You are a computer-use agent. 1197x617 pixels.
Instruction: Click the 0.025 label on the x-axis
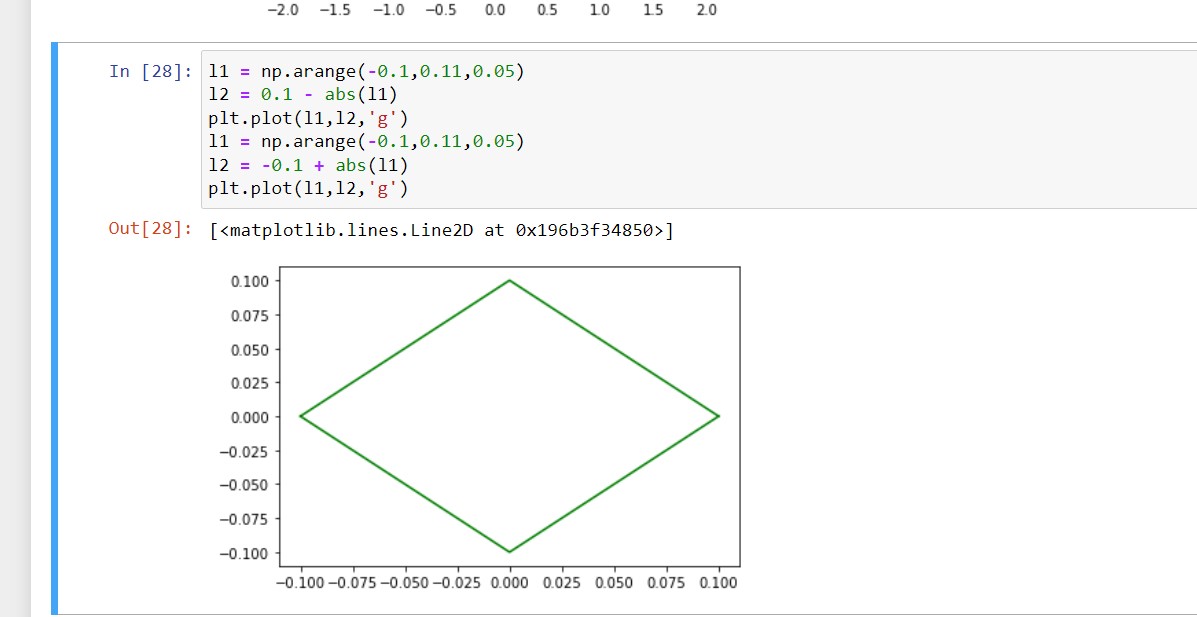click(x=562, y=583)
